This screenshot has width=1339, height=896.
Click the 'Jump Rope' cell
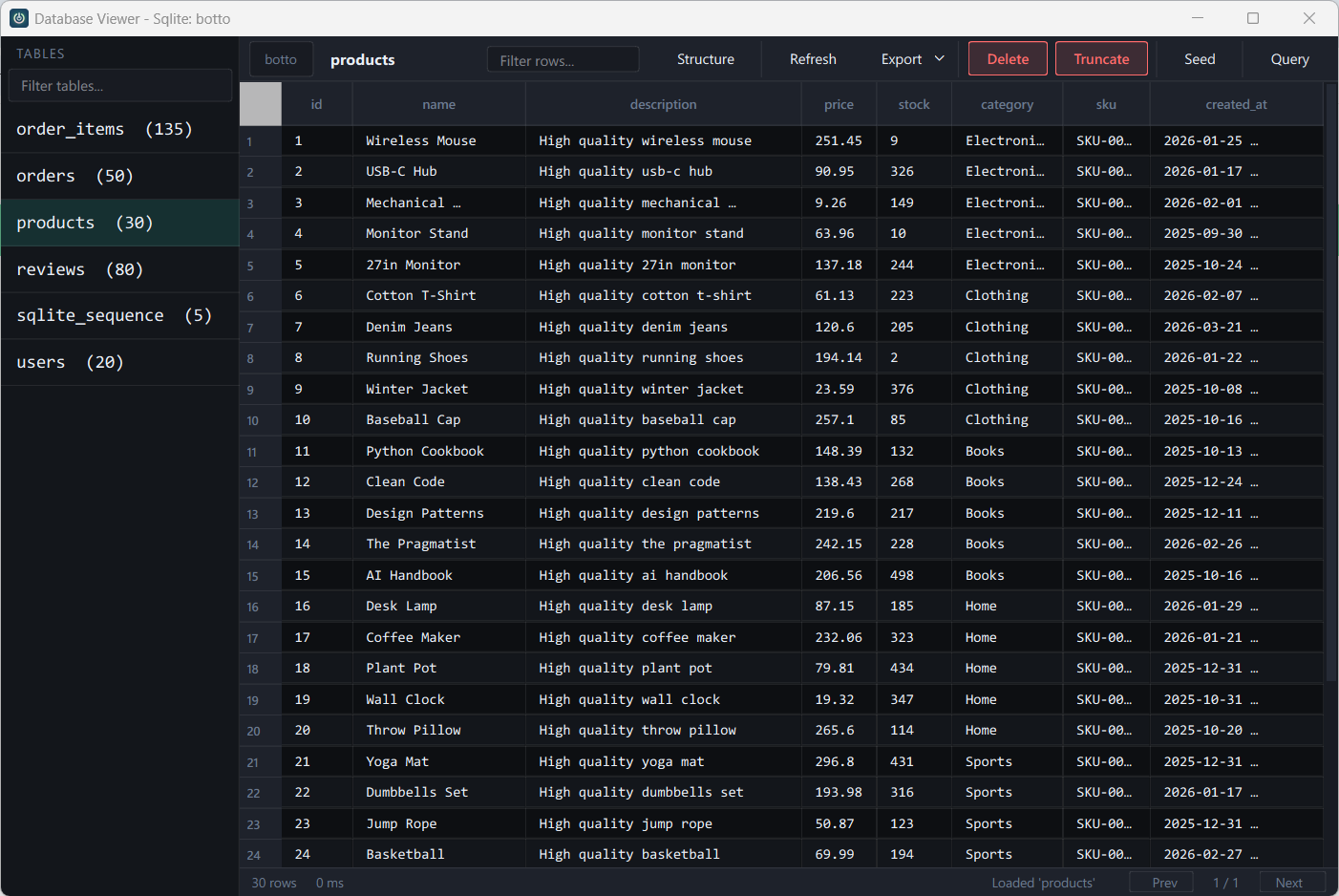tap(439, 823)
